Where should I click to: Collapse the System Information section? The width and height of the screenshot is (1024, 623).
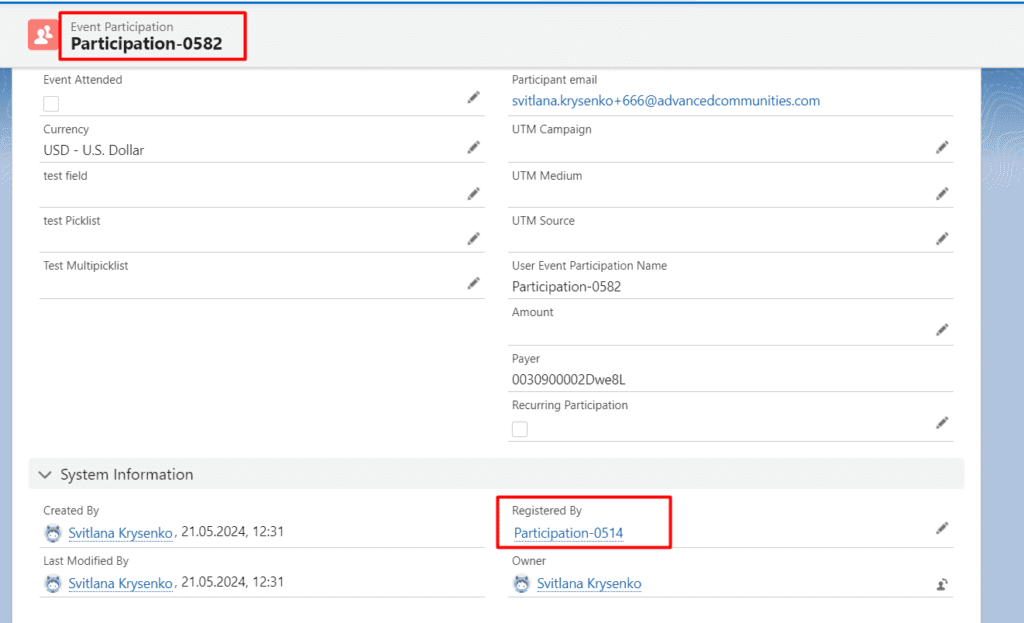pyautogui.click(x=44, y=474)
